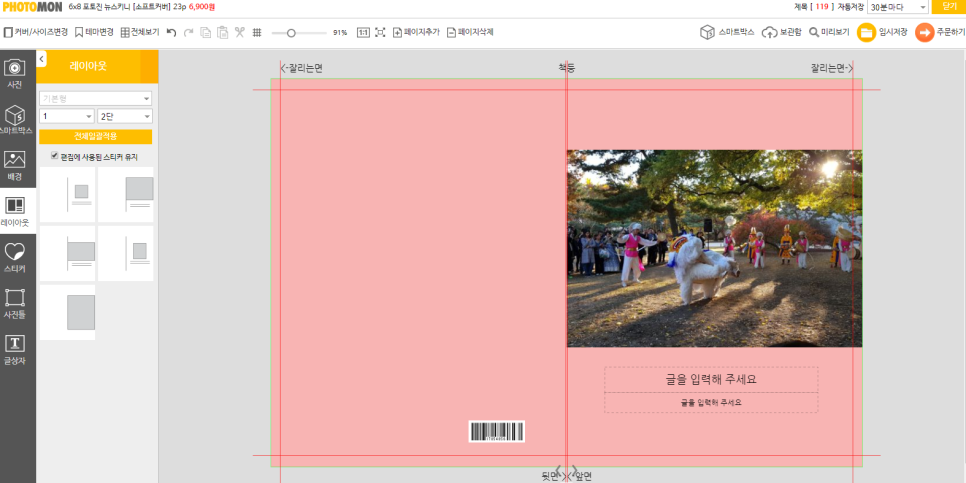Open the 스마트박스 sidebar tab
Screen dimensions: 966x483
[x=14, y=120]
